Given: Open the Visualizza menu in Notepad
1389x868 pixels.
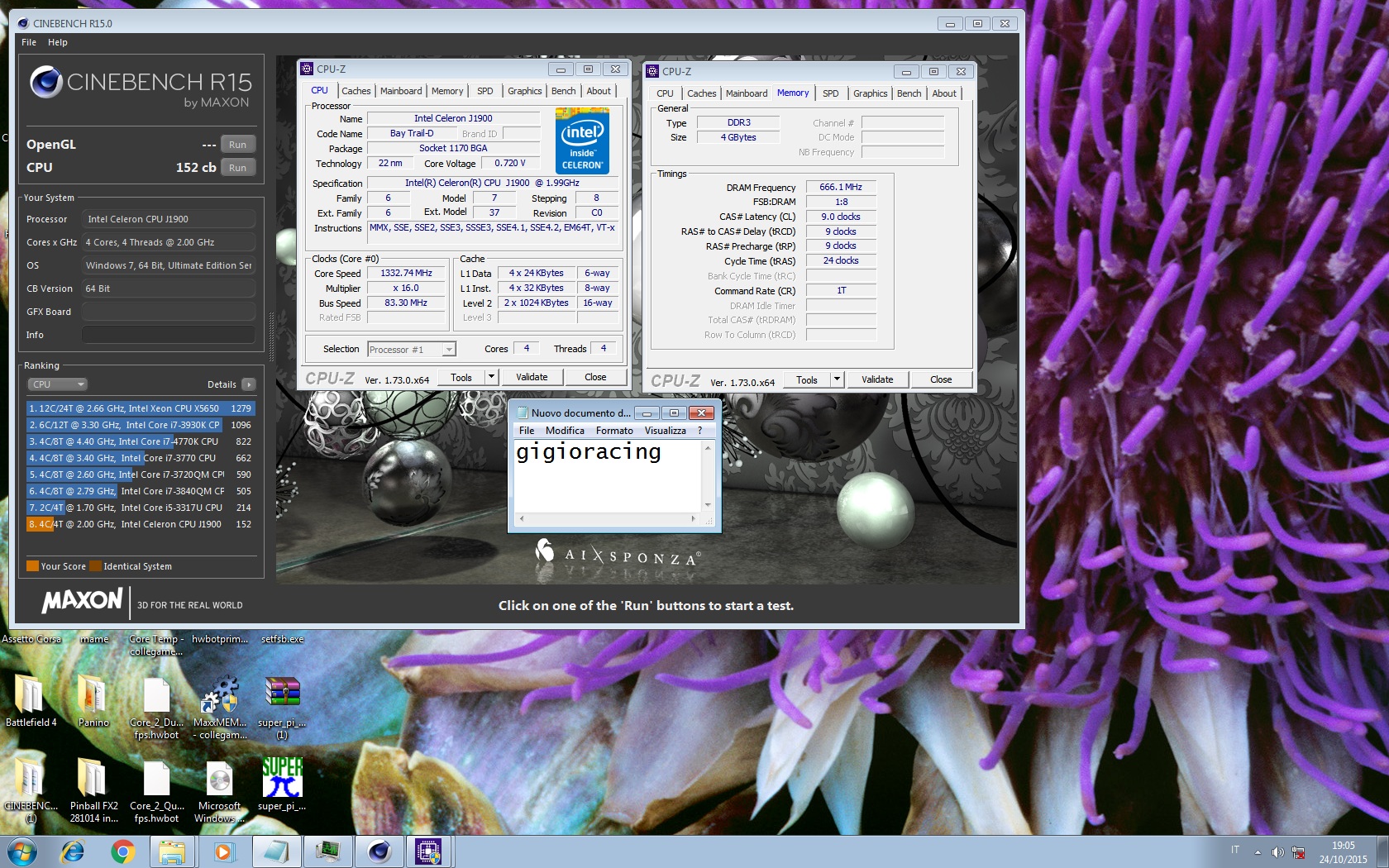Looking at the screenshot, I should pos(666,431).
